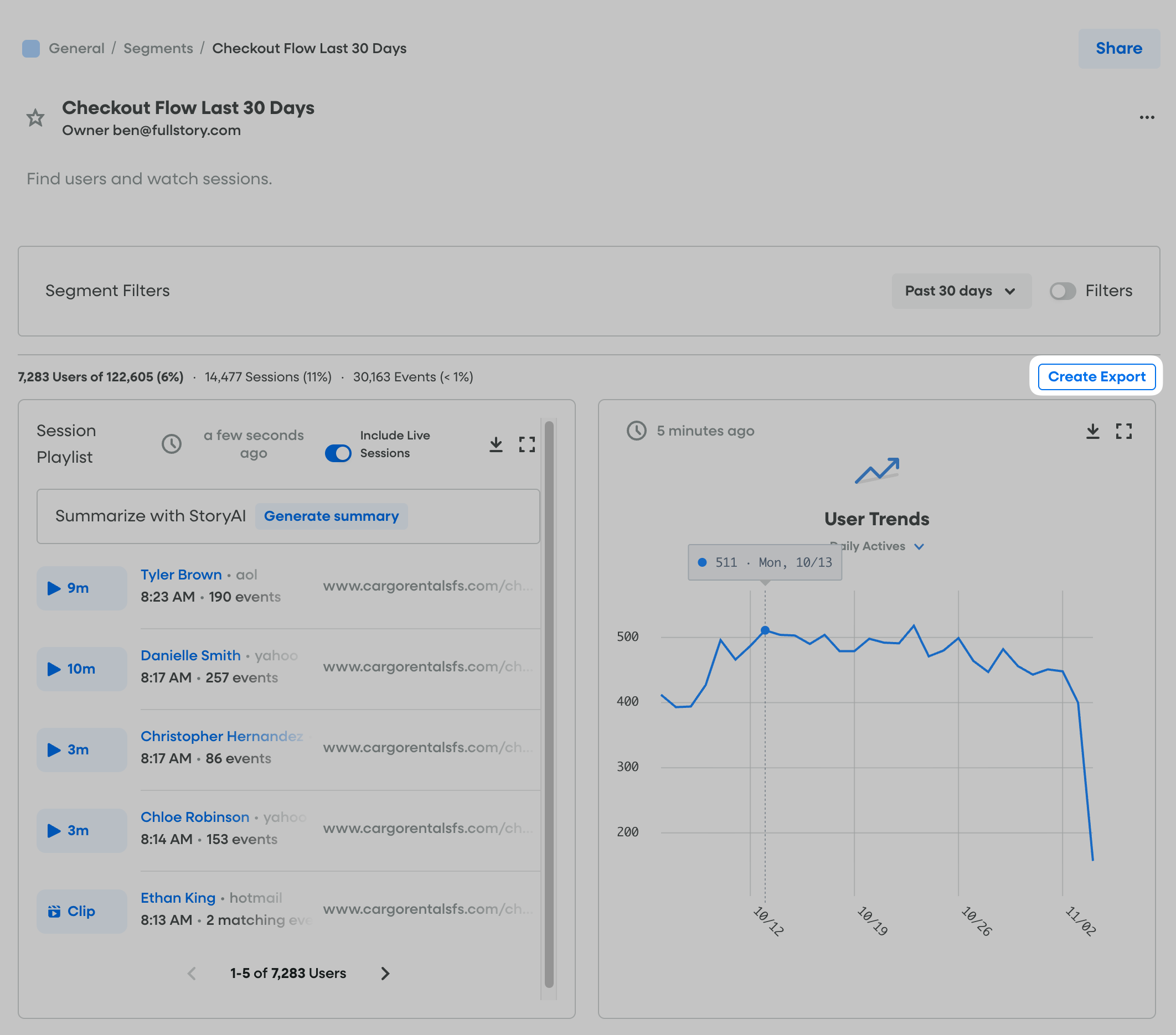
Task: Go to the next page of users
Action: (x=385, y=973)
